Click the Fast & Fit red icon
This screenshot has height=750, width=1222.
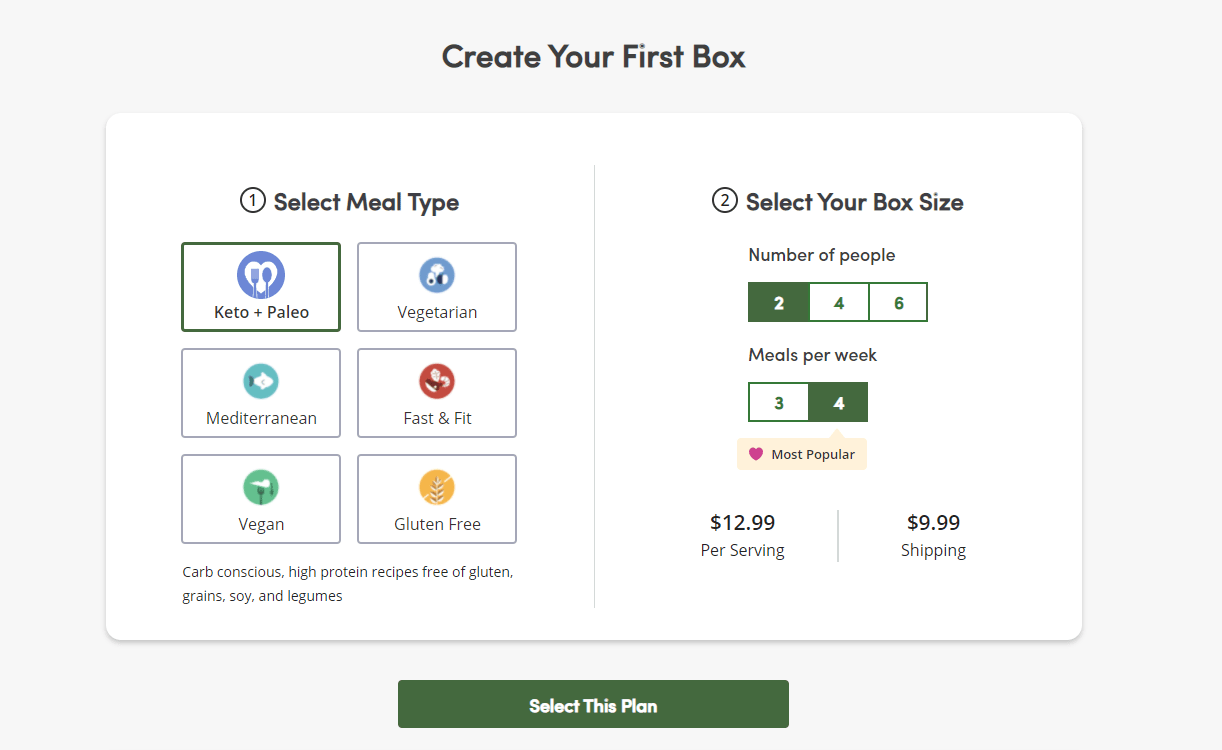point(437,381)
